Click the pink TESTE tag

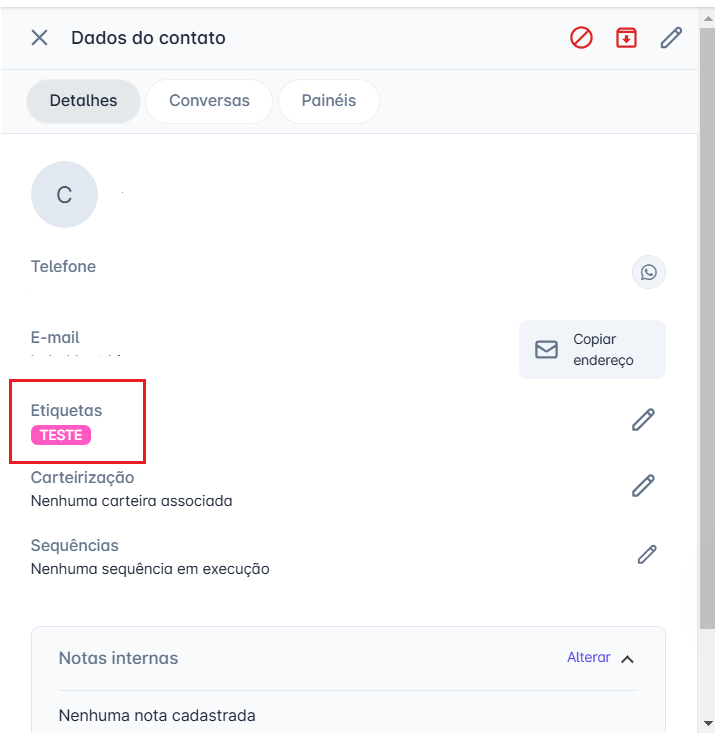[61, 435]
